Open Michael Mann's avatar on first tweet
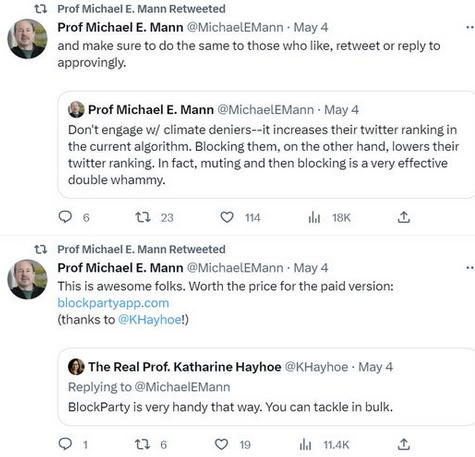The width and height of the screenshot is (475, 457). (x=27, y=39)
